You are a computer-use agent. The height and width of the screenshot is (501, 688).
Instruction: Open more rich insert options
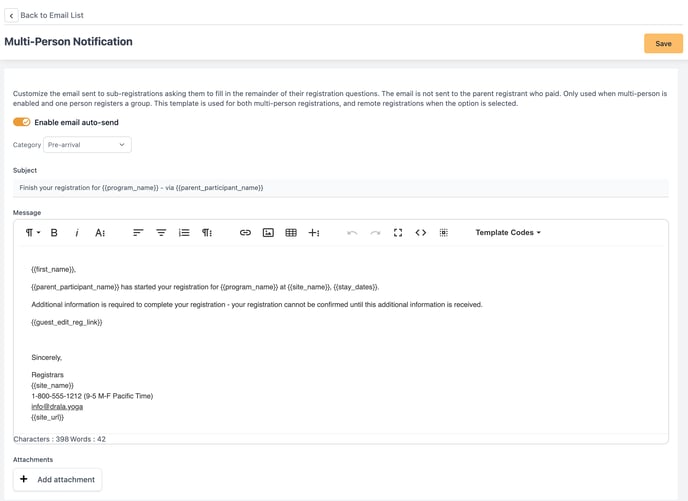(314, 233)
